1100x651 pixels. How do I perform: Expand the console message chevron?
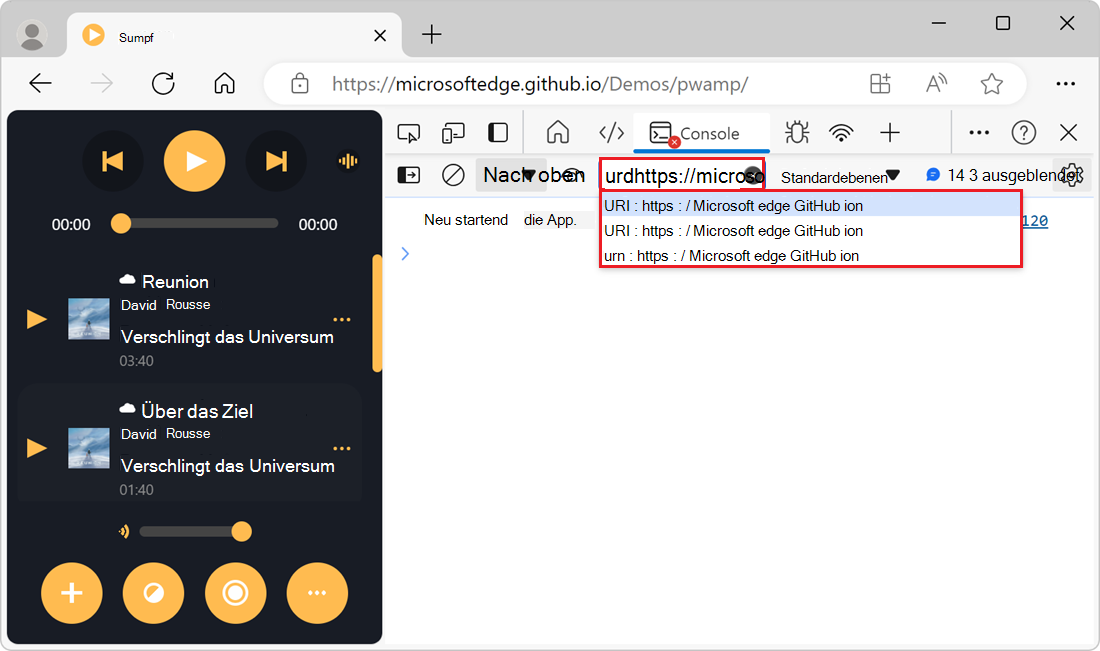click(405, 253)
